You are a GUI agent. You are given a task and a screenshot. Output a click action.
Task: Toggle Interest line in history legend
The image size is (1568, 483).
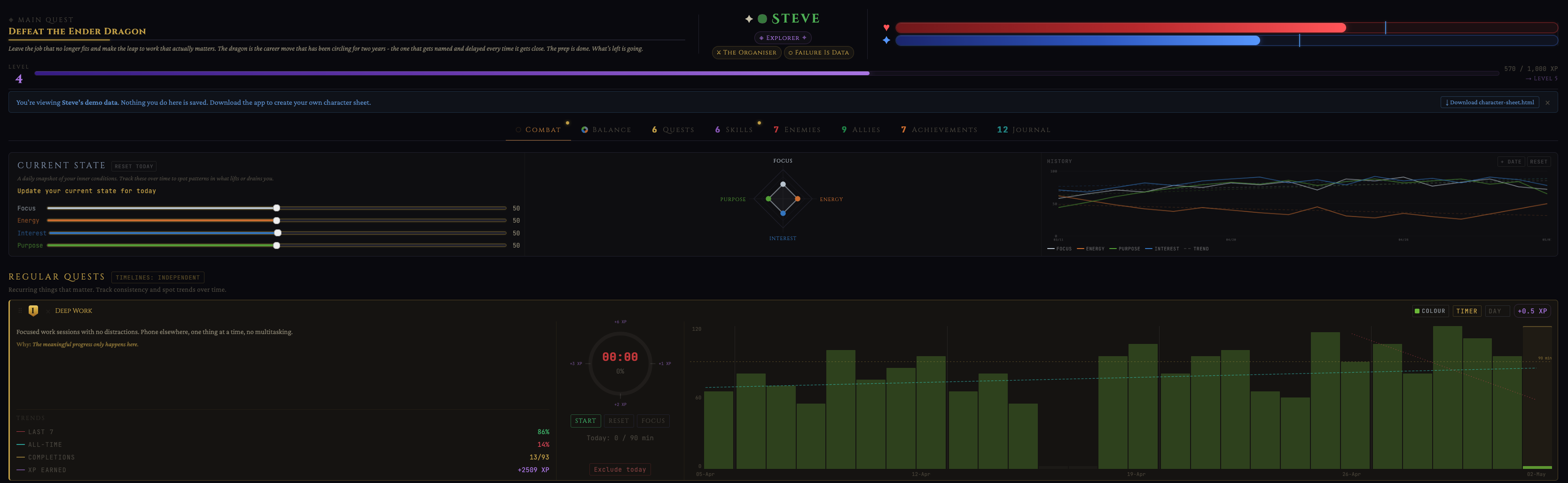tap(1162, 249)
